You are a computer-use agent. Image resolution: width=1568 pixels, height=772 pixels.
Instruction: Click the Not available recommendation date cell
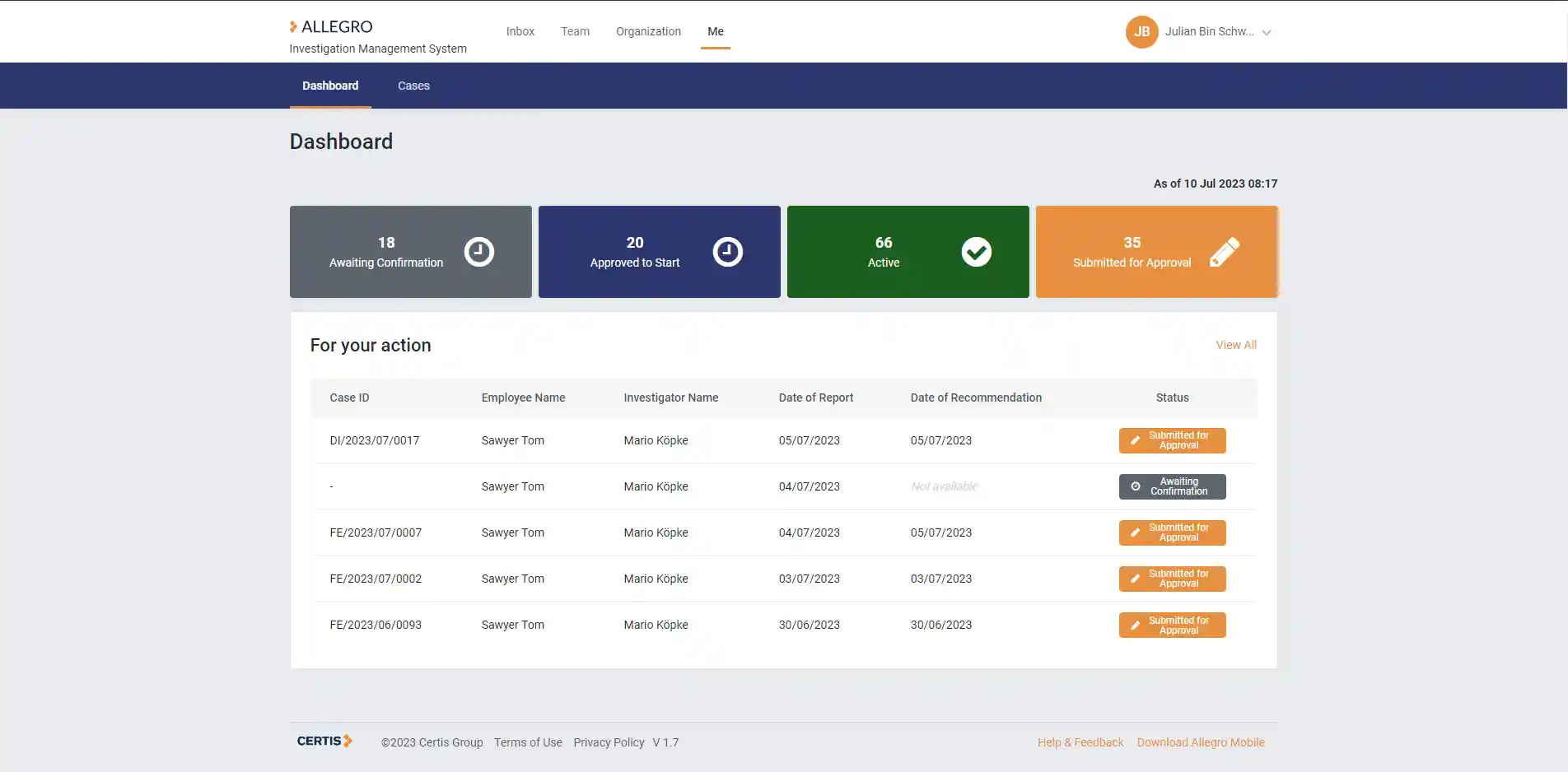[944, 486]
